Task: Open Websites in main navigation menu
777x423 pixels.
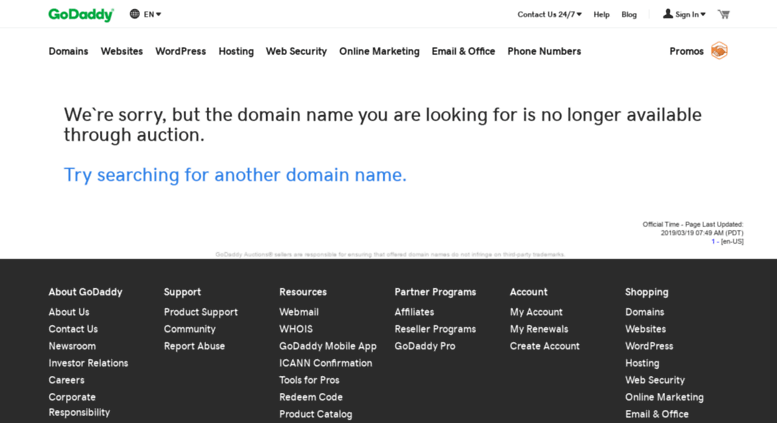Action: (x=121, y=51)
